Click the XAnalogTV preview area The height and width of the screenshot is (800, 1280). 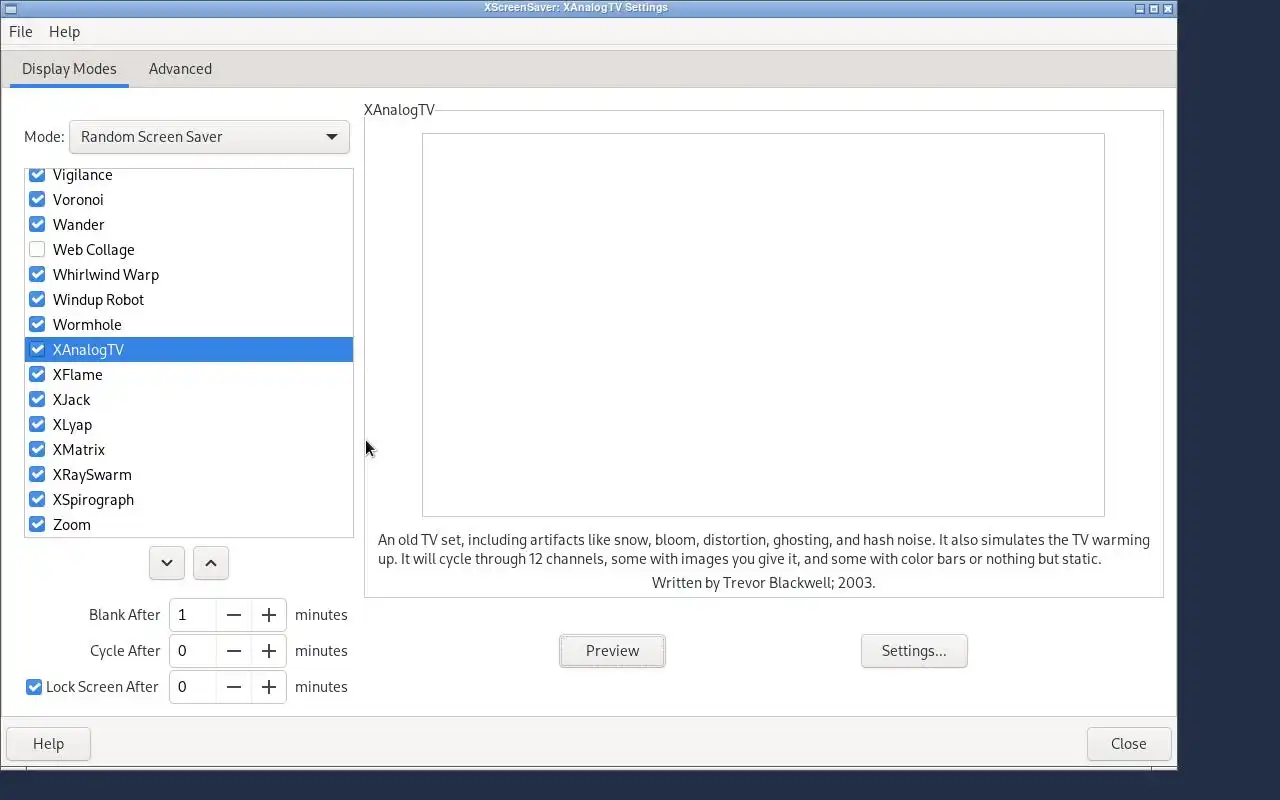click(x=763, y=325)
